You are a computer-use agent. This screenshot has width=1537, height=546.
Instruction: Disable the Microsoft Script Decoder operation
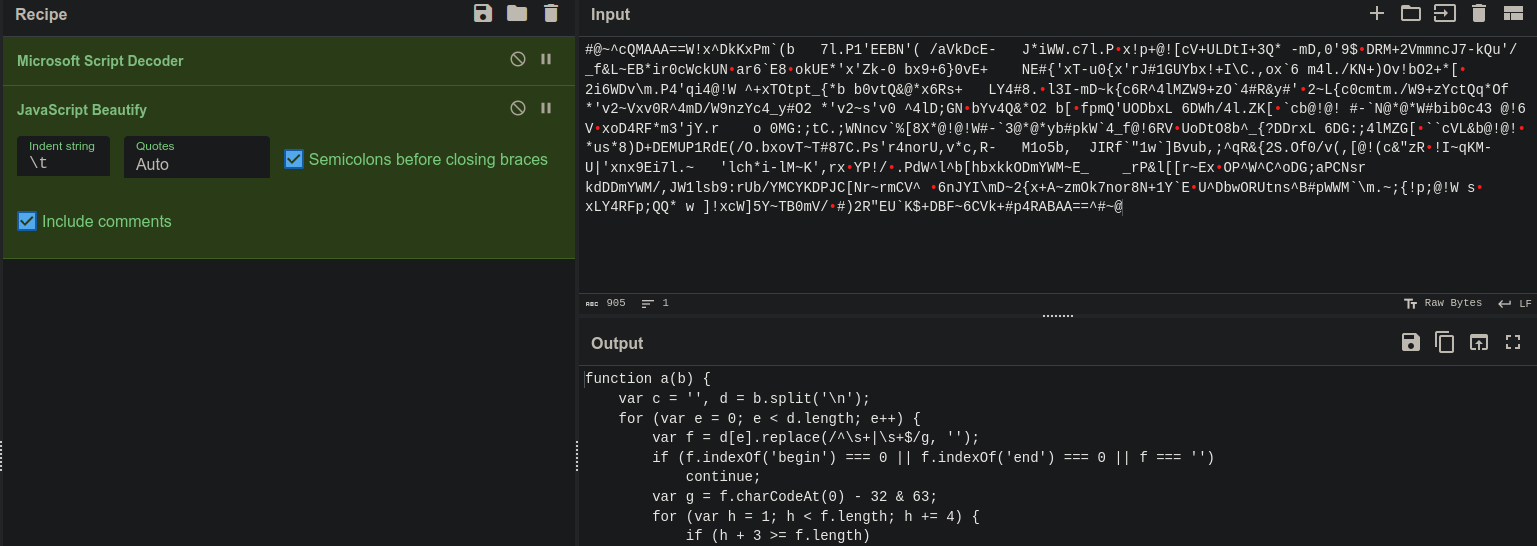pos(517,60)
